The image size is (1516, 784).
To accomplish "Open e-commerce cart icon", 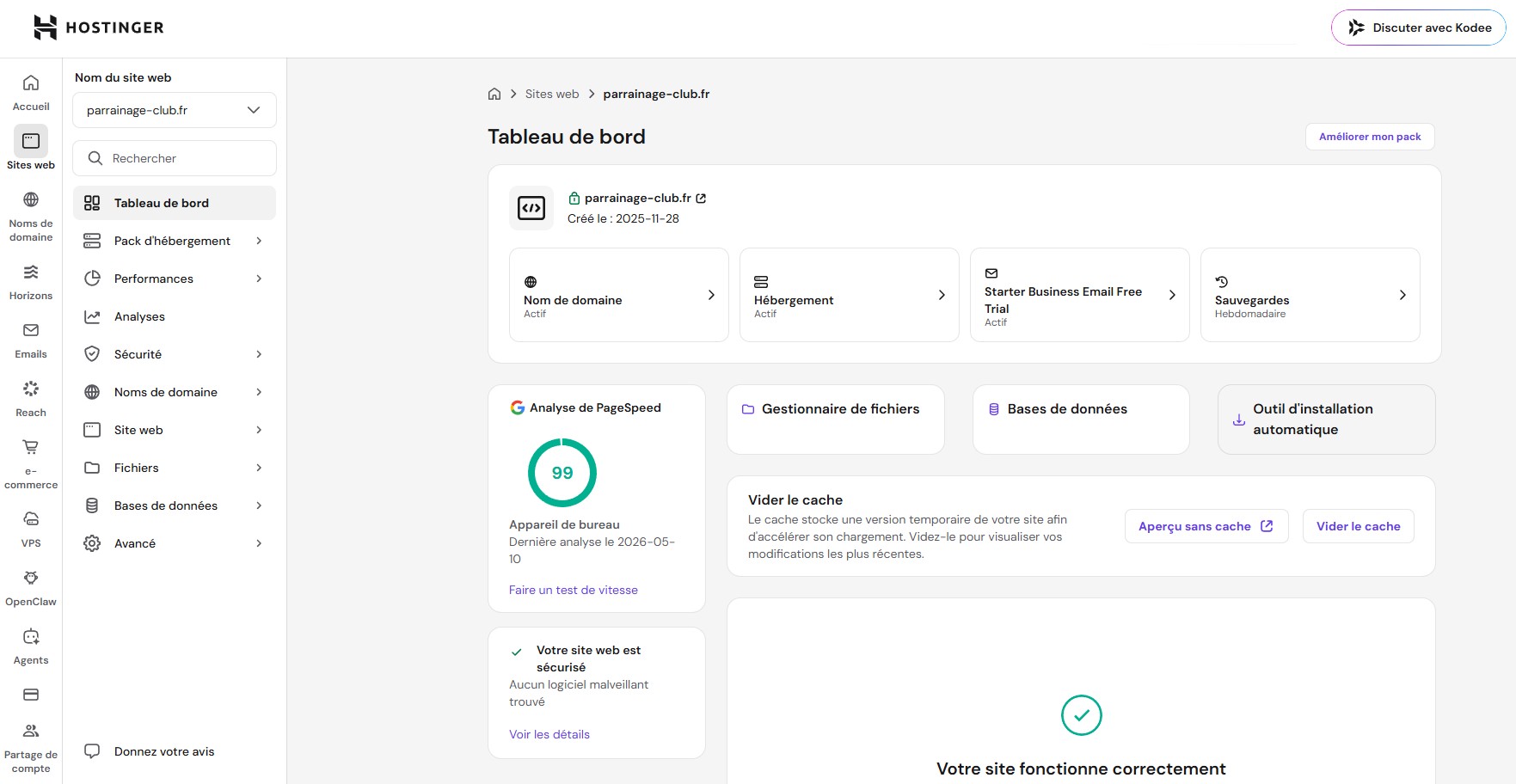I will 31,447.
